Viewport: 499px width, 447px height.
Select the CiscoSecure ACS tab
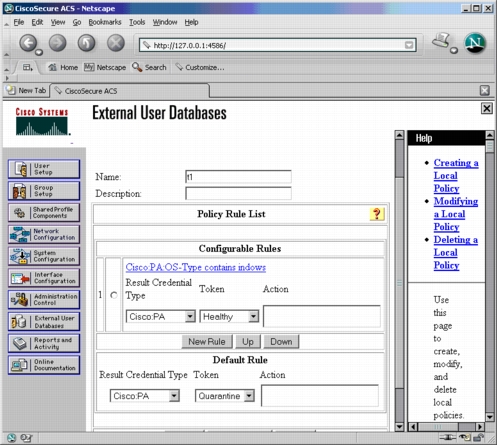pos(130,91)
